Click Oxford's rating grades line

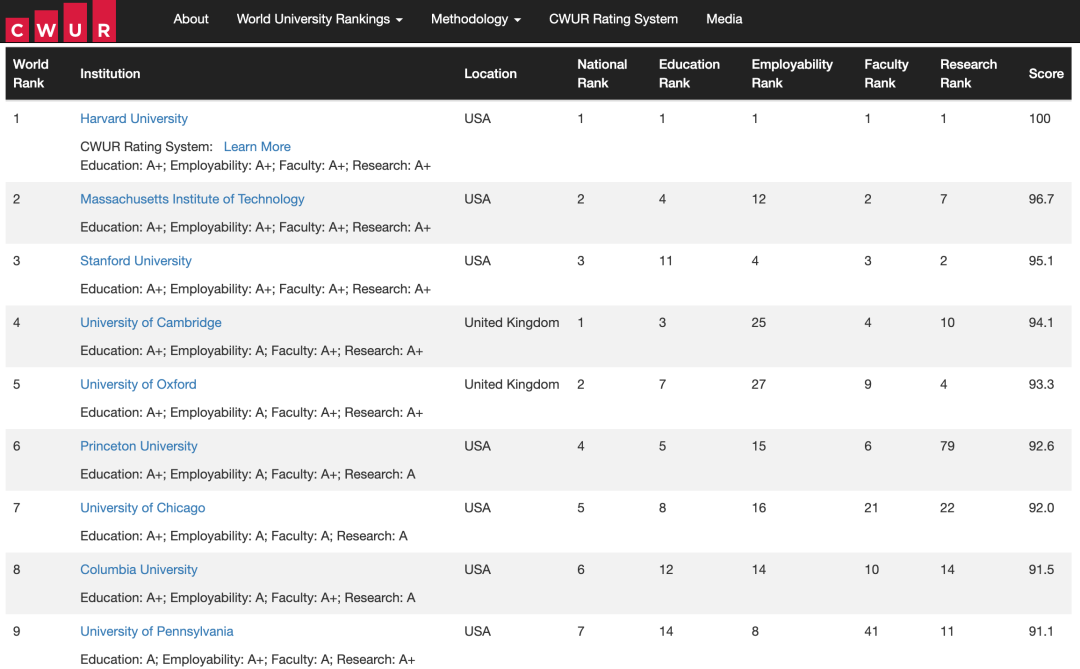pos(251,413)
